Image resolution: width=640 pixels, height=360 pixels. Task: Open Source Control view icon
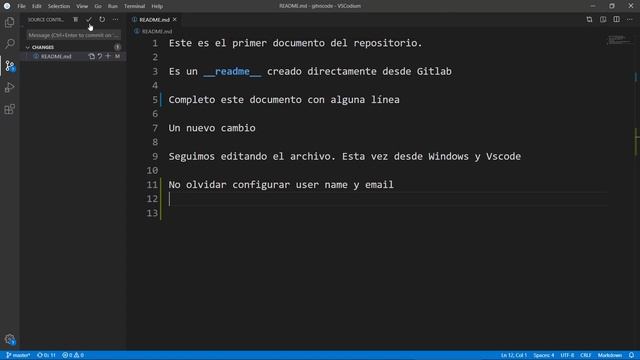[9, 66]
